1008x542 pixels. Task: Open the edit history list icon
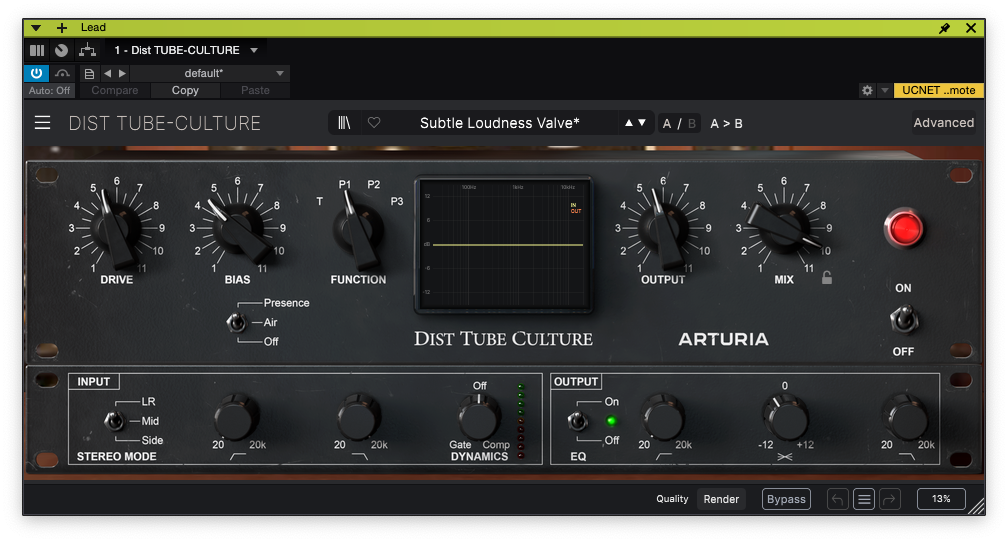864,499
